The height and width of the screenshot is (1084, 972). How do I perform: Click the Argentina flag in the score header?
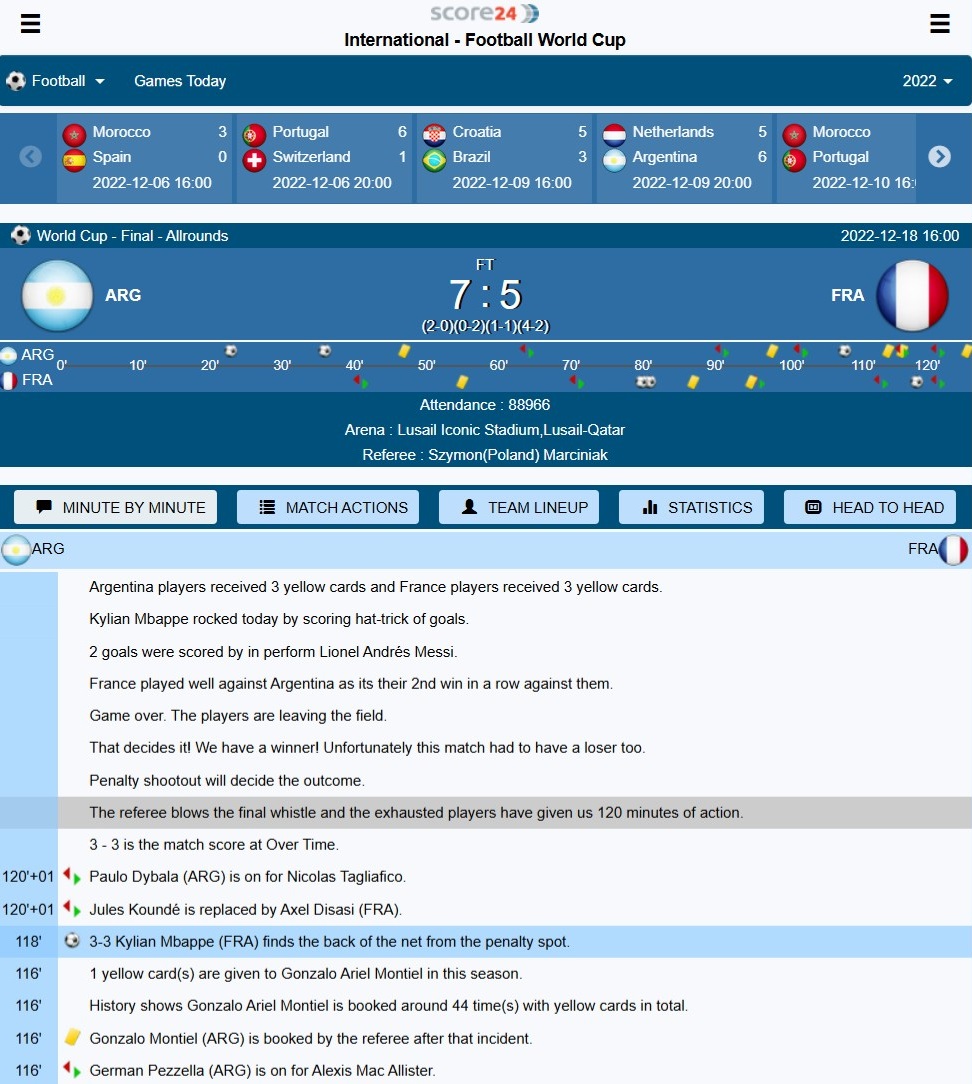click(57, 295)
